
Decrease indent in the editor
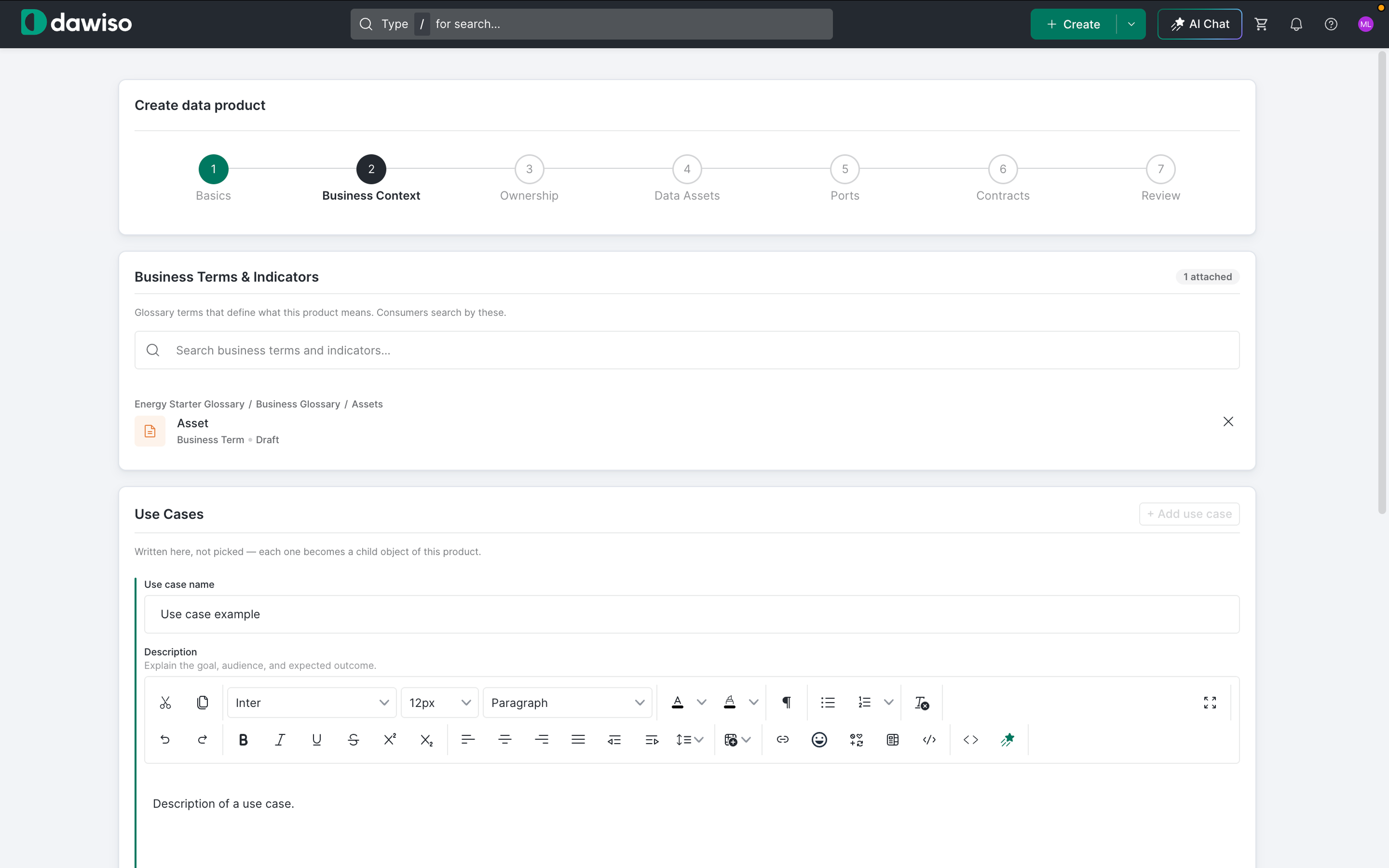[x=615, y=739]
